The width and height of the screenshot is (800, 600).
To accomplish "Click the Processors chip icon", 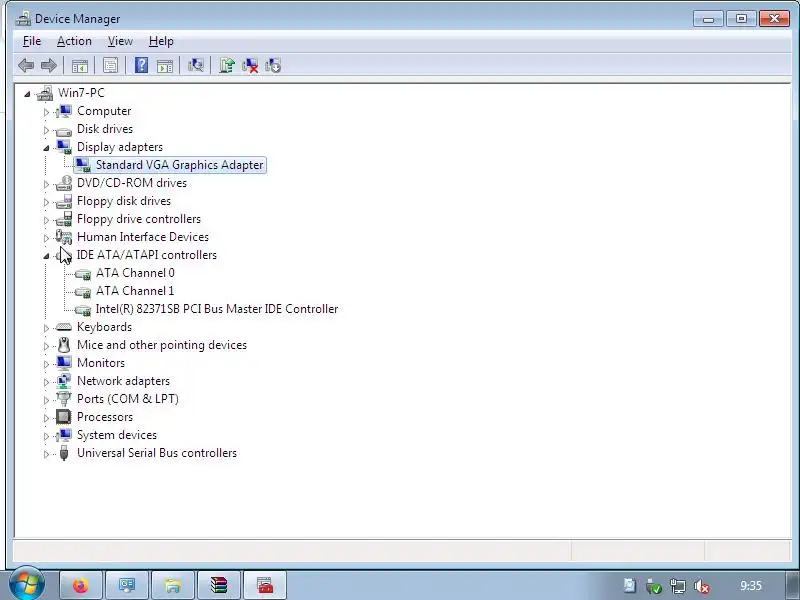I will click(64, 417).
